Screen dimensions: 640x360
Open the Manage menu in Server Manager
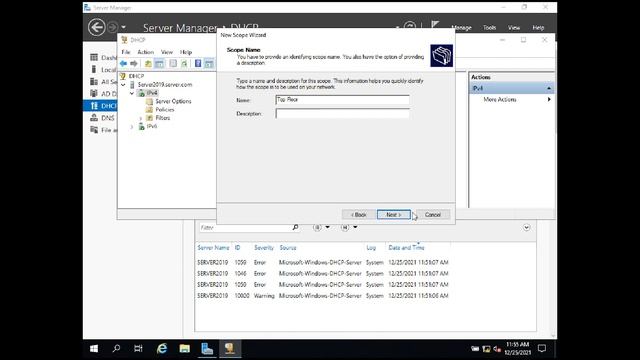[462, 28]
